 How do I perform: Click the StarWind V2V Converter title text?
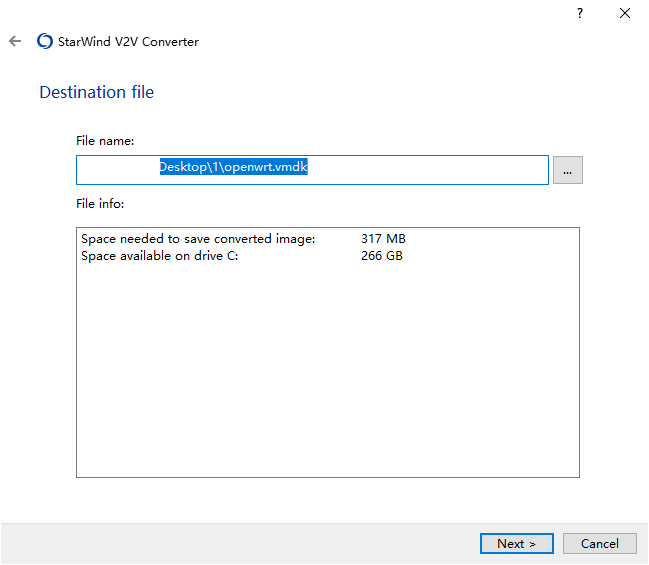pos(128,41)
